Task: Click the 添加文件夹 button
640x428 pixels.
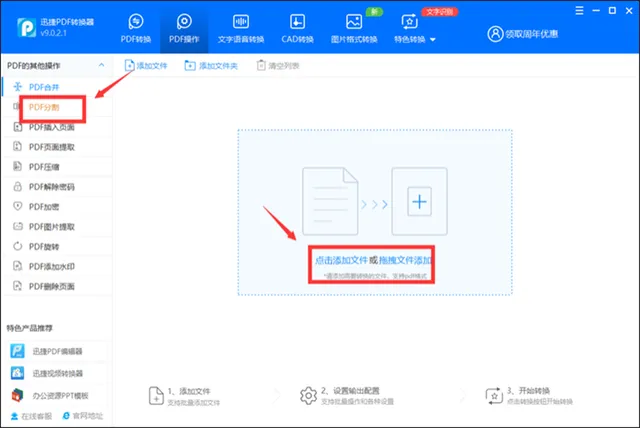Action: click(x=211, y=65)
